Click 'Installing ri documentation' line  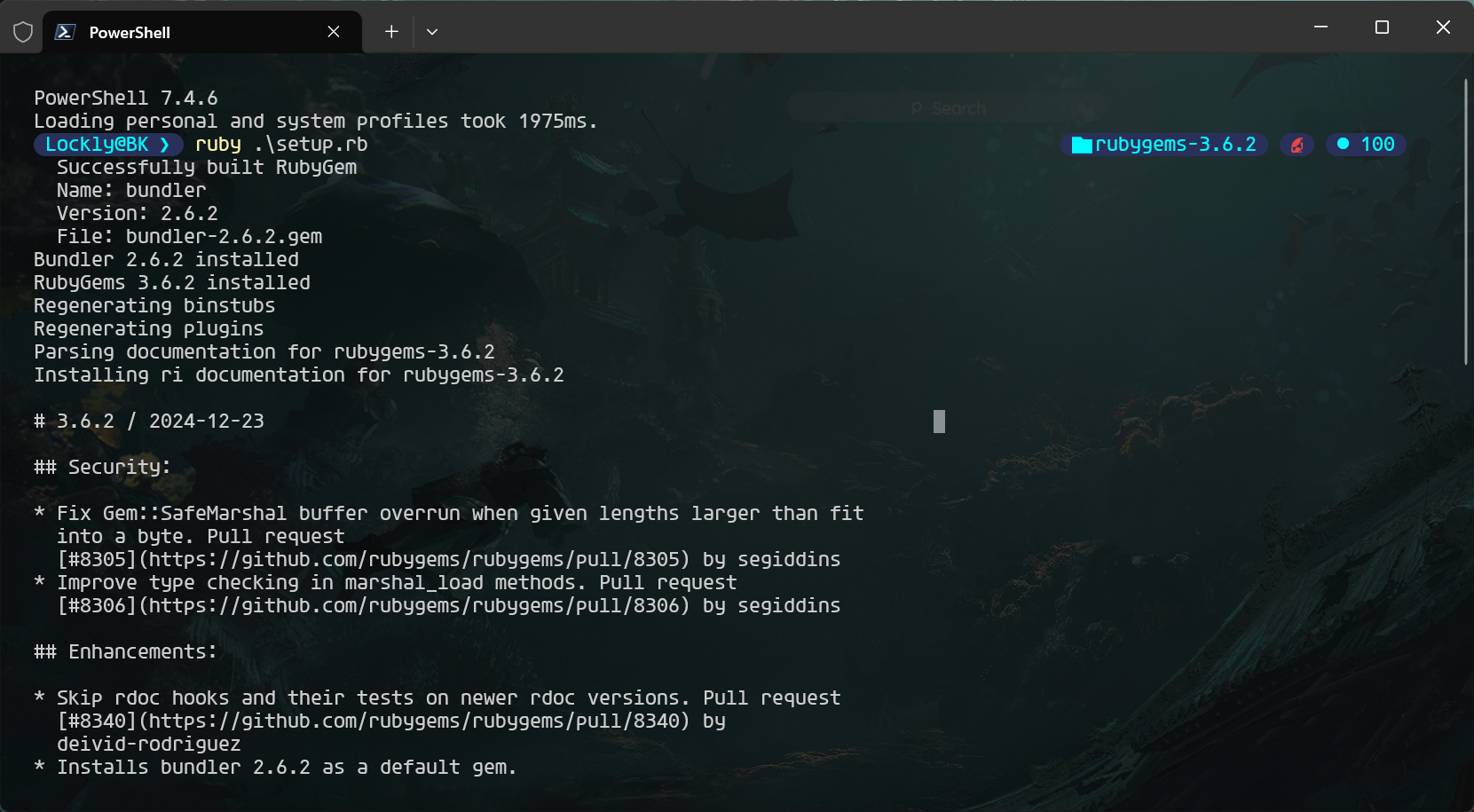click(x=299, y=375)
